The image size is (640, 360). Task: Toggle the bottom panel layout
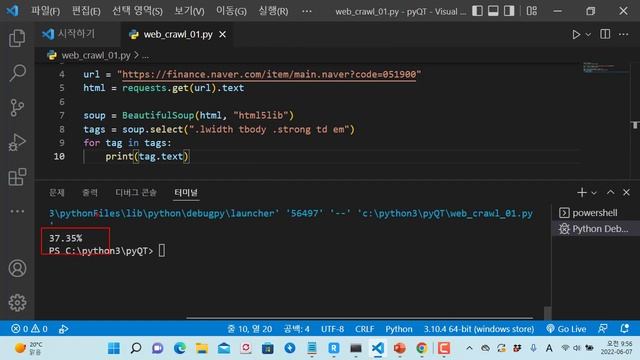coord(493,11)
